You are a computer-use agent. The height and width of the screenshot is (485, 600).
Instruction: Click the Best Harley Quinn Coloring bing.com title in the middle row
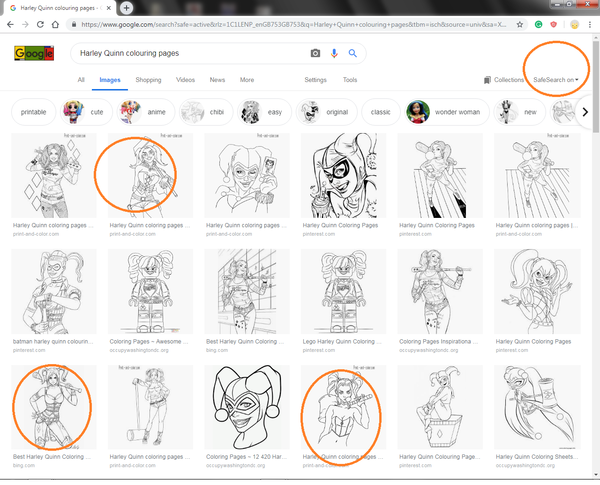pos(245,341)
